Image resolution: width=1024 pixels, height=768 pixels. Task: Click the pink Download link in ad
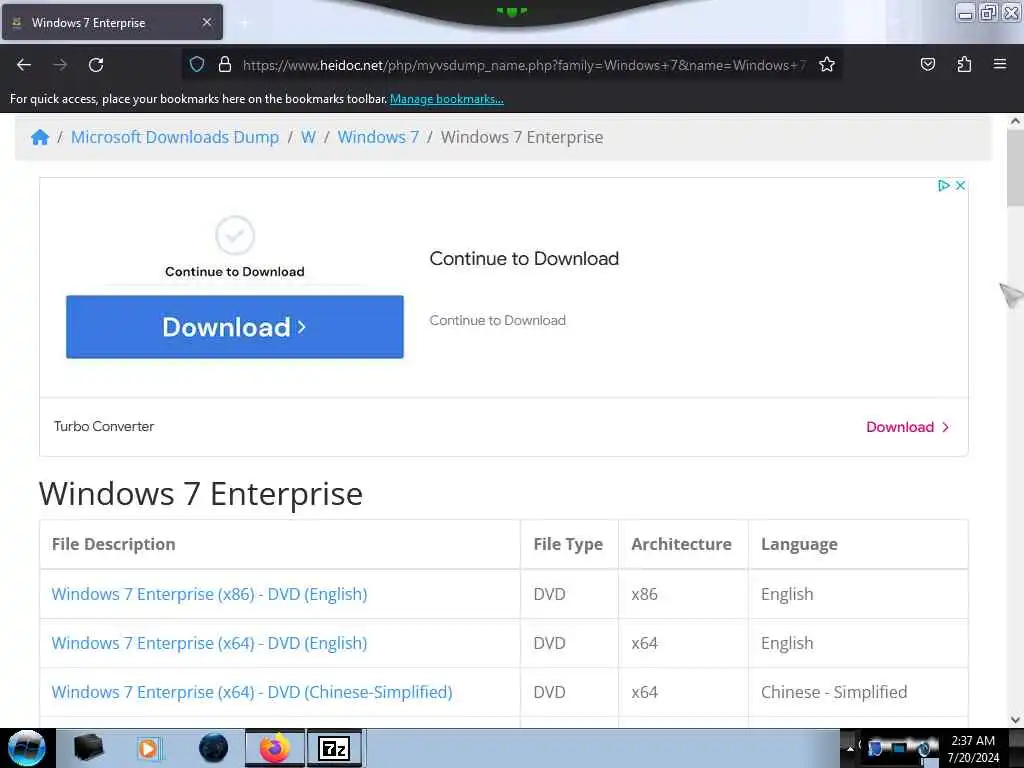[x=907, y=427]
